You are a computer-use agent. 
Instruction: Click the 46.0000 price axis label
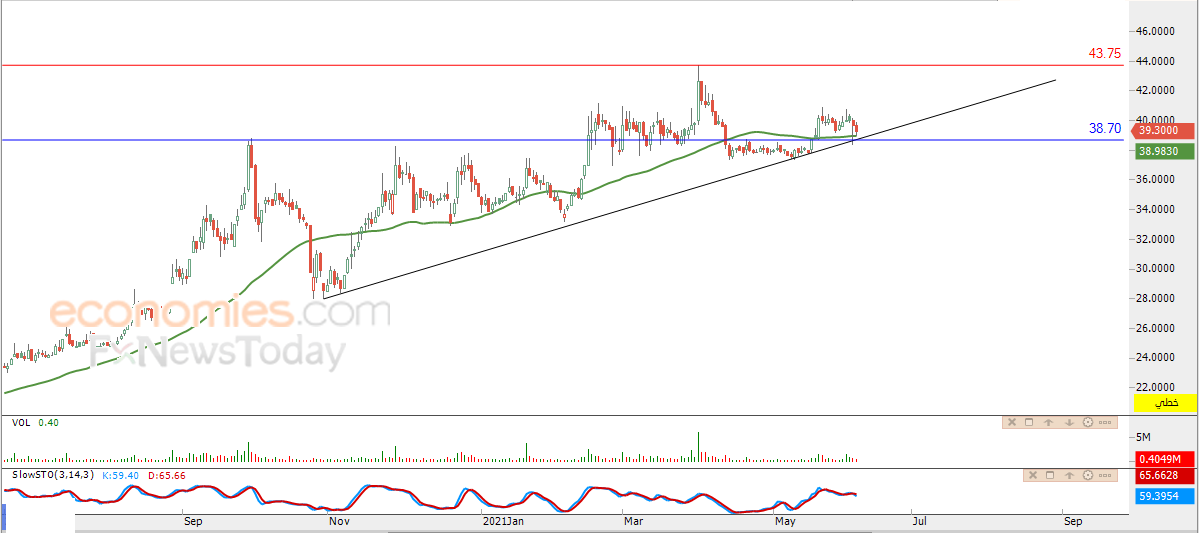pyautogui.click(x=1155, y=31)
